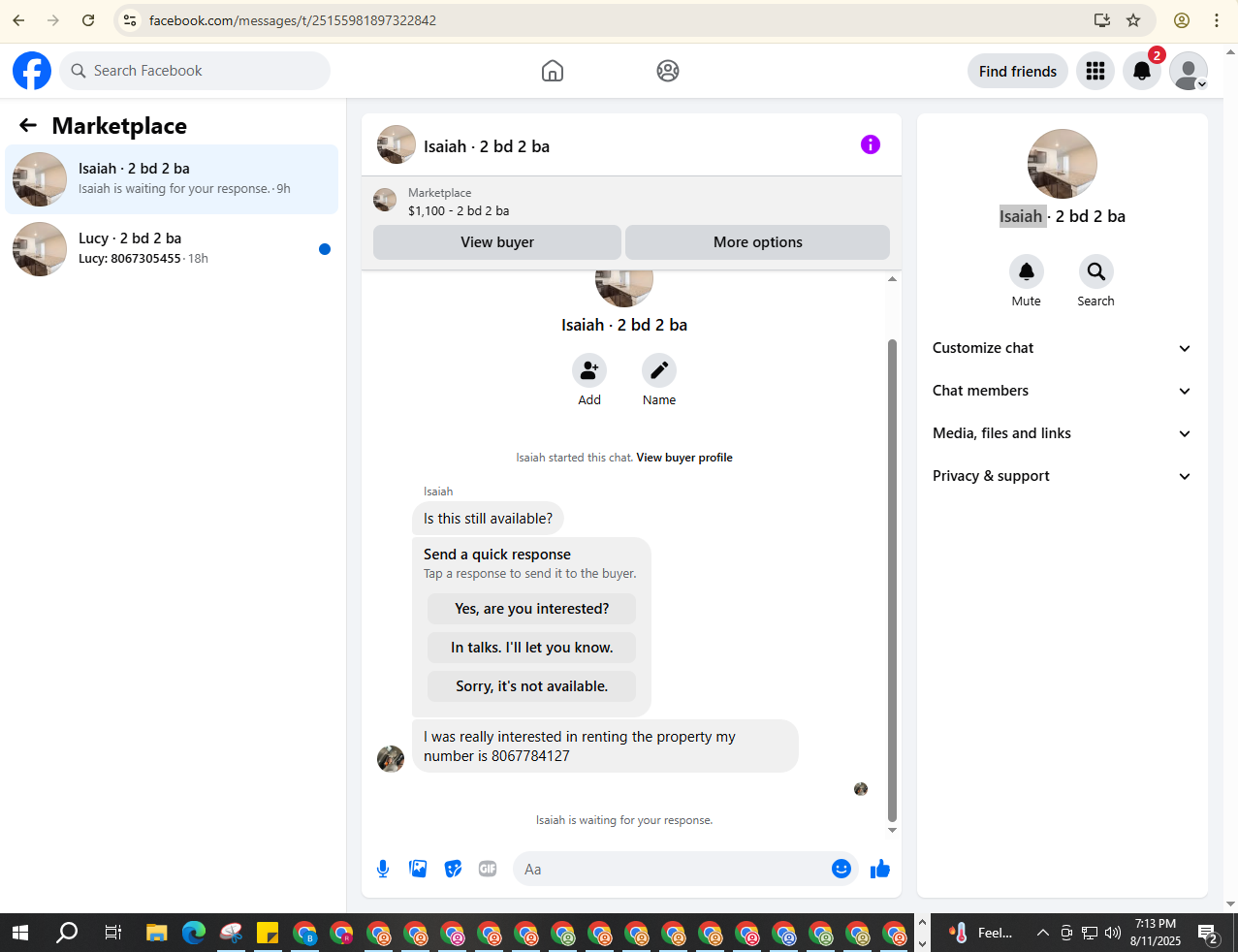Click the View buyer button
The width and height of the screenshot is (1238, 952).
pyautogui.click(x=497, y=242)
